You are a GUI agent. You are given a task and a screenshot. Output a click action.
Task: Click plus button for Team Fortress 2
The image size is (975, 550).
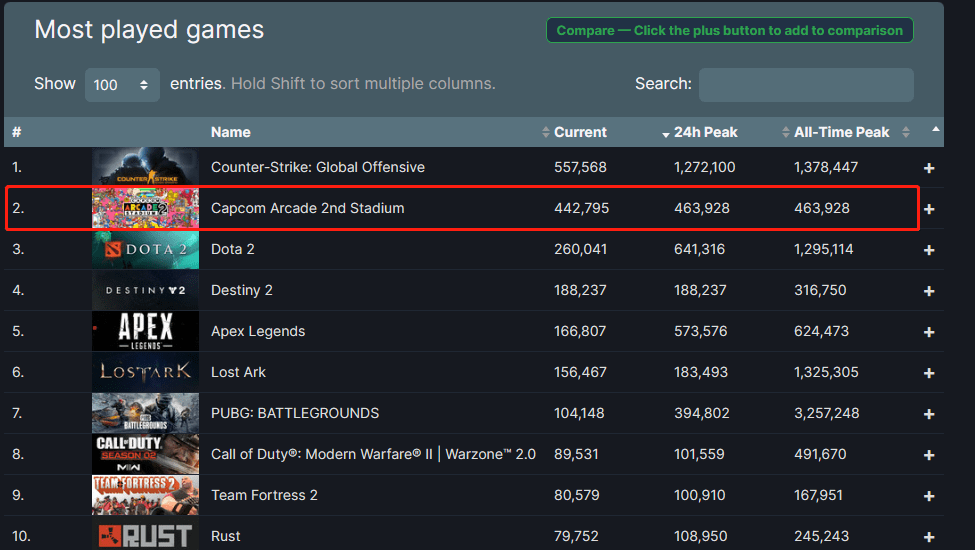click(x=929, y=496)
